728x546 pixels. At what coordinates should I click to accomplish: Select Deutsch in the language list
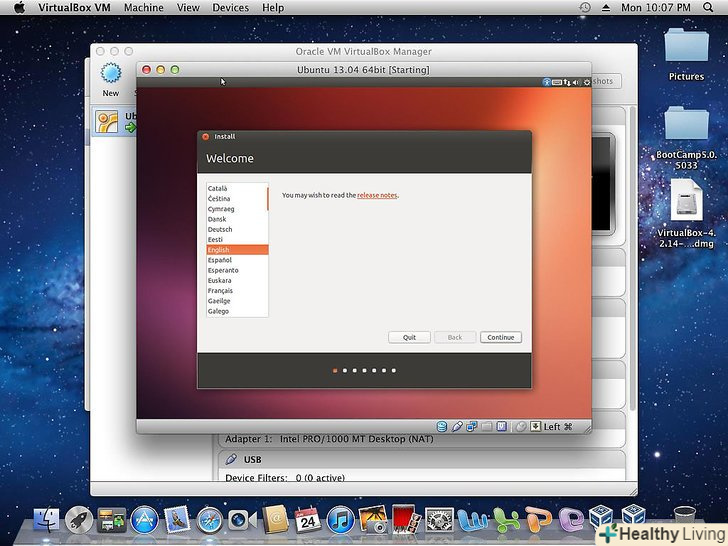tap(236, 229)
